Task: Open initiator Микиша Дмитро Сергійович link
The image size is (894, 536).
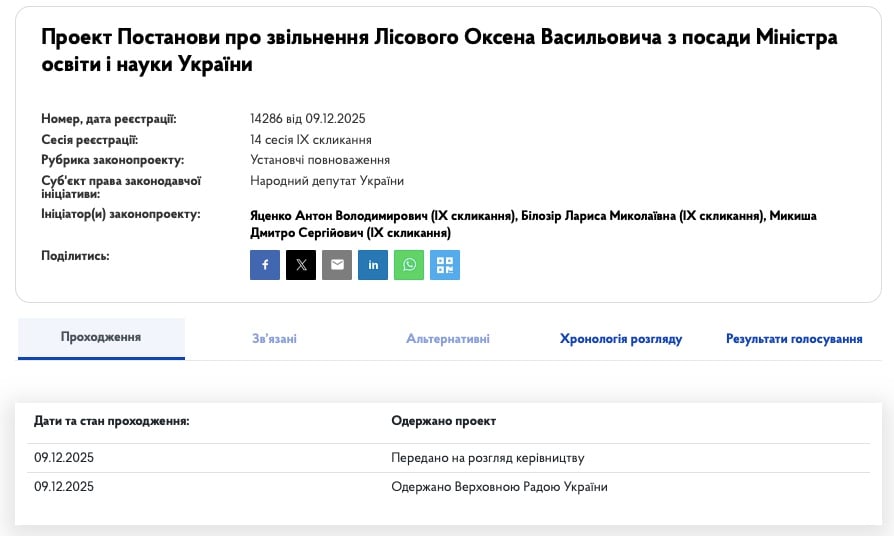Action: coord(533,224)
